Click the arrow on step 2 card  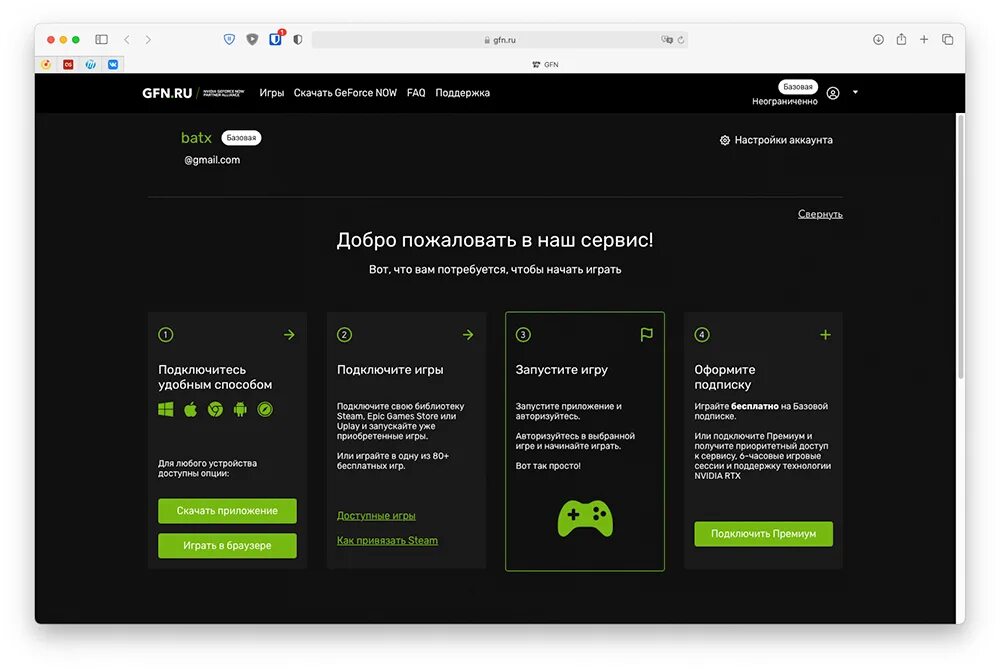[x=468, y=335]
